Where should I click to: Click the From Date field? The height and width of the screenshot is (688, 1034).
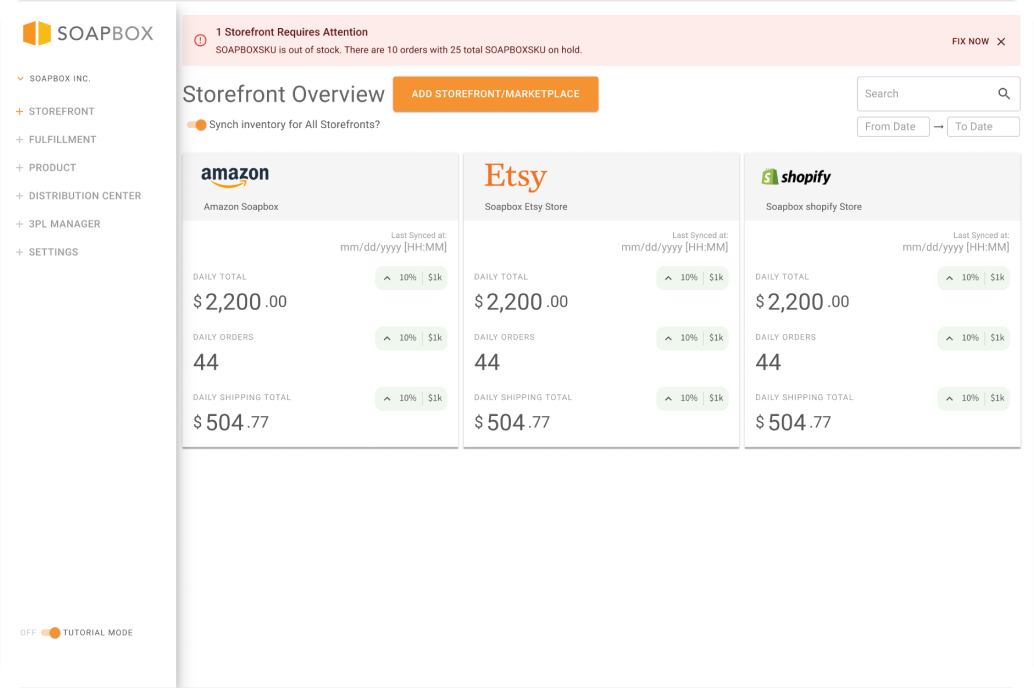click(x=893, y=127)
